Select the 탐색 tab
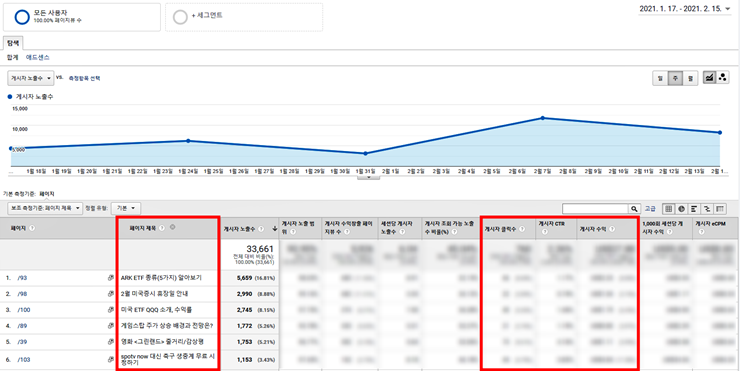Image resolution: width=740 pixels, height=371 pixels. 13,43
